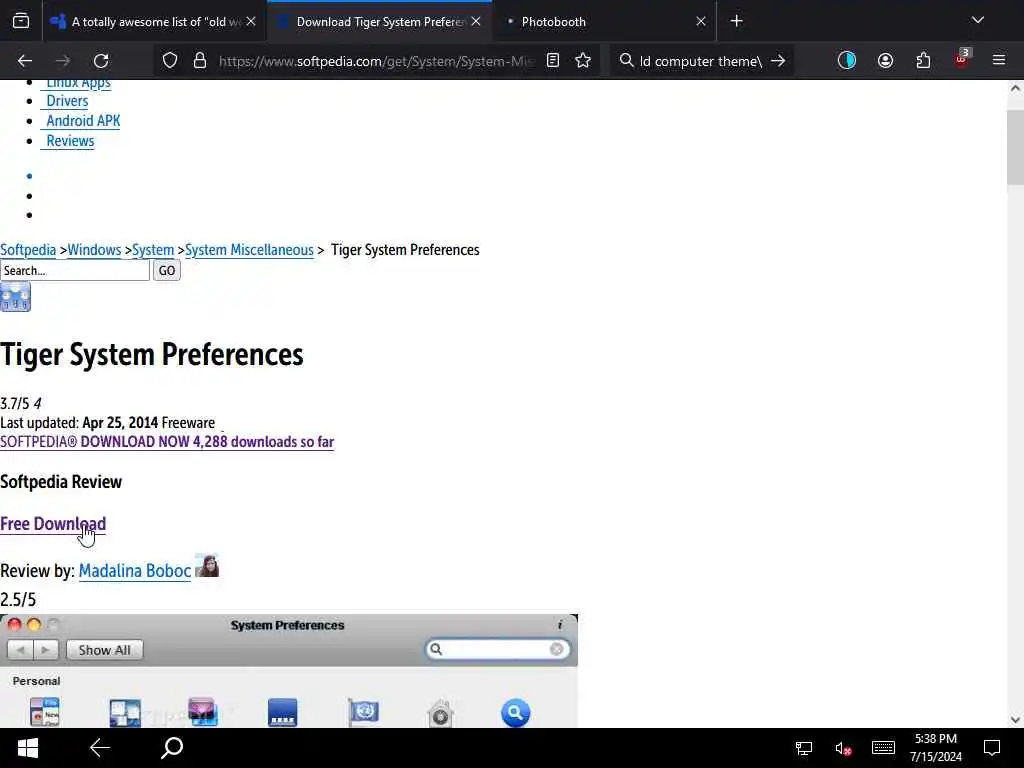Click the Tiger System Preferences app icon
1024x768 pixels.
click(15, 297)
